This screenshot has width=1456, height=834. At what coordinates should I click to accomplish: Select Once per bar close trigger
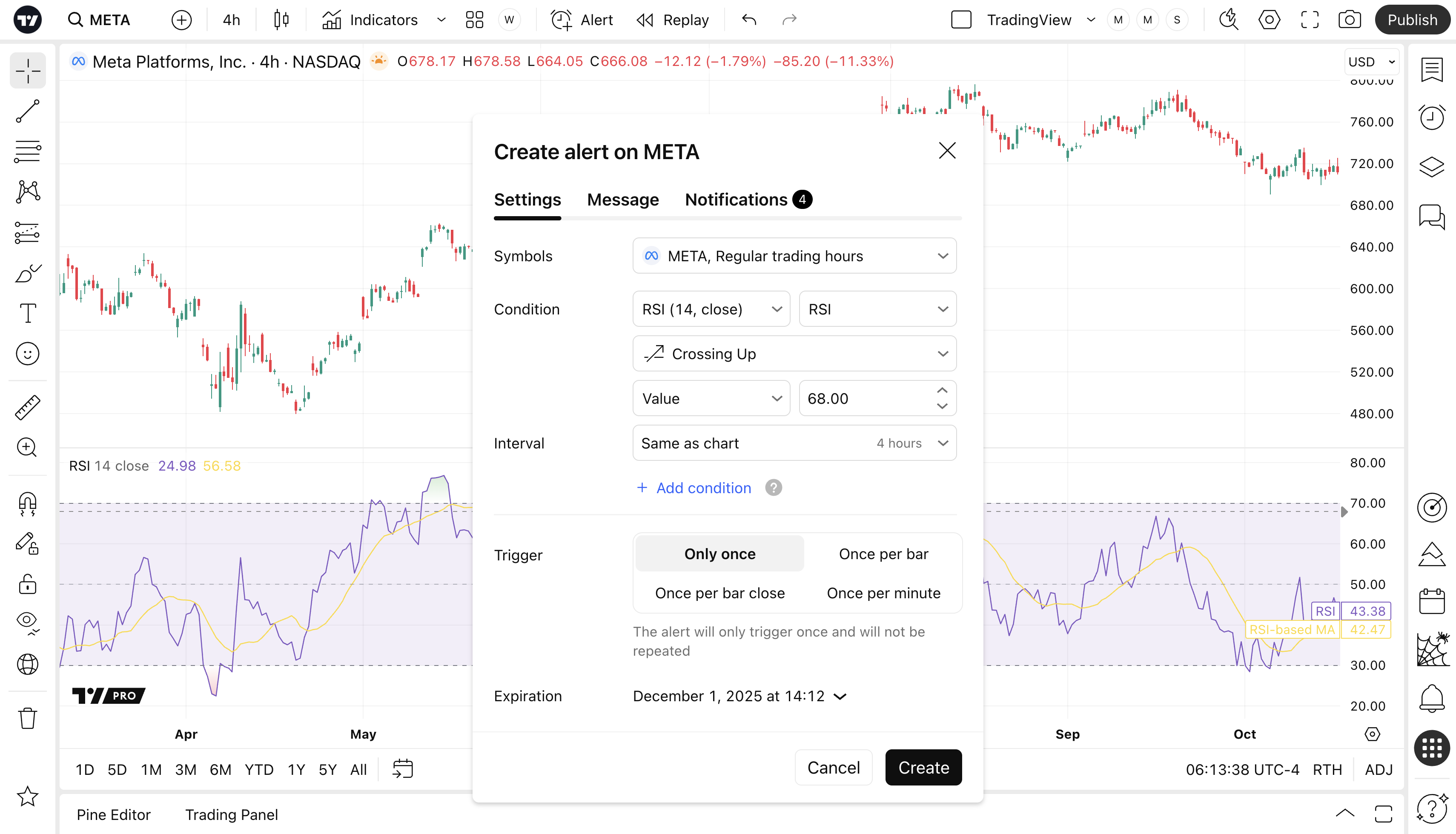click(719, 593)
